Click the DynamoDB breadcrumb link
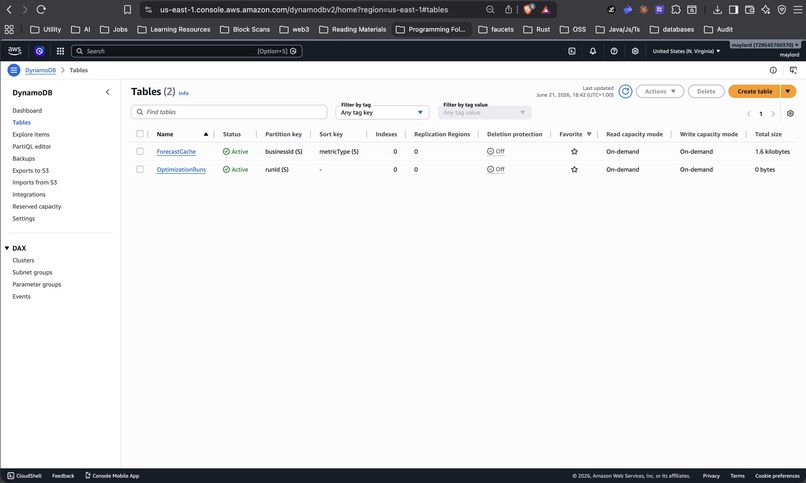The image size is (806, 483). tap(41, 70)
